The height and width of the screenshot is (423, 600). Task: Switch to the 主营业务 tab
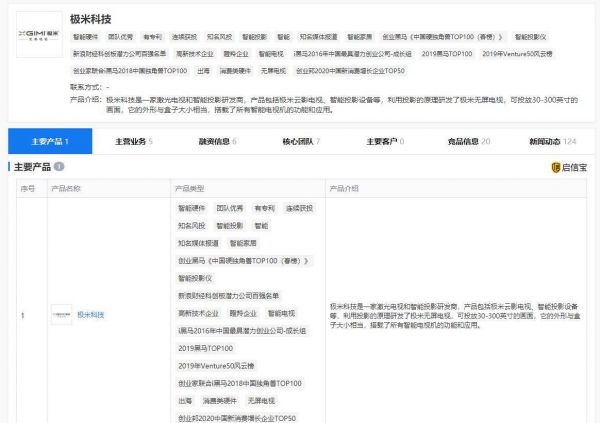131,141
